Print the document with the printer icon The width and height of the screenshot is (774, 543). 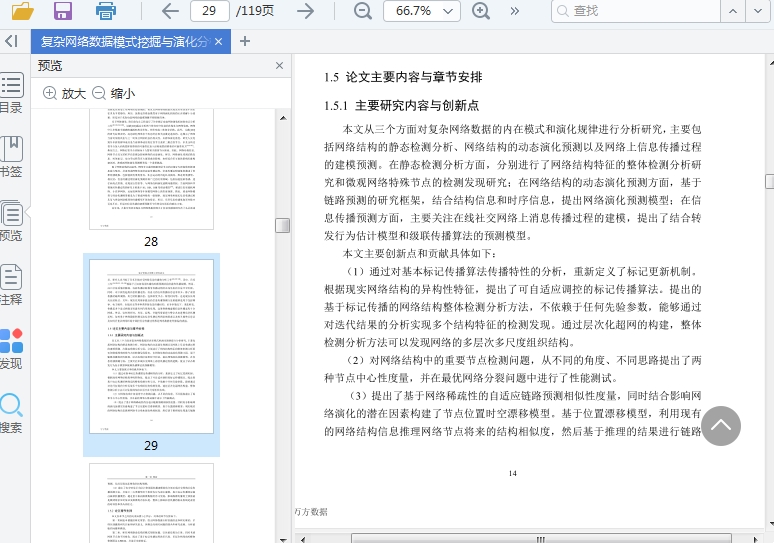(x=106, y=10)
